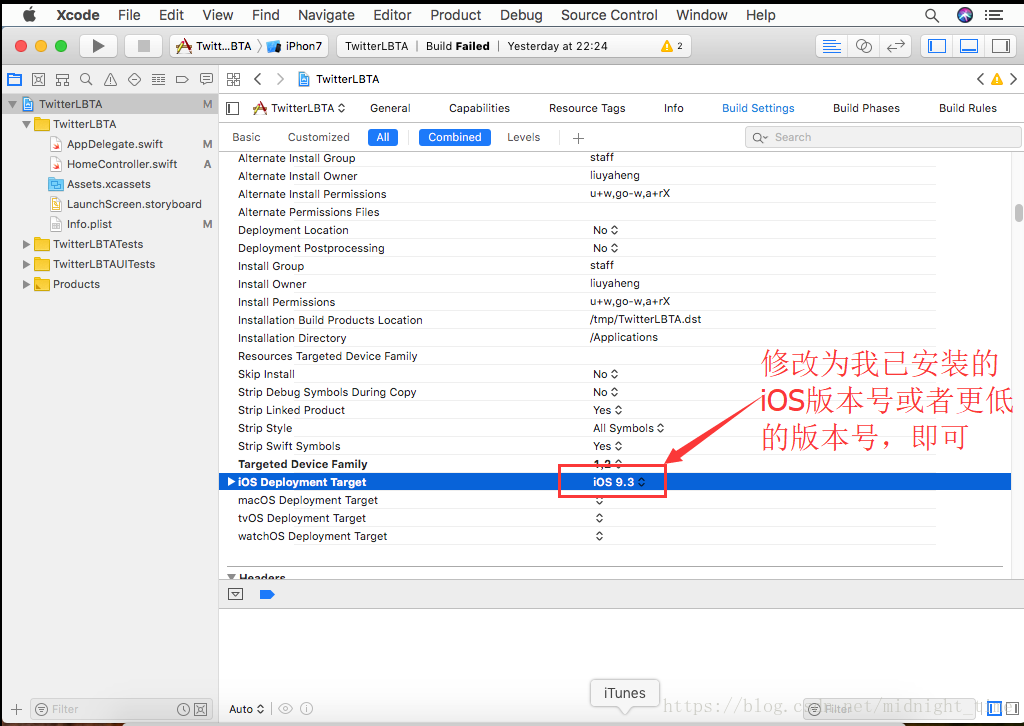Viewport: 1024px width, 726px height.
Task: Show the Project navigator folder icon
Action: click(x=14, y=80)
